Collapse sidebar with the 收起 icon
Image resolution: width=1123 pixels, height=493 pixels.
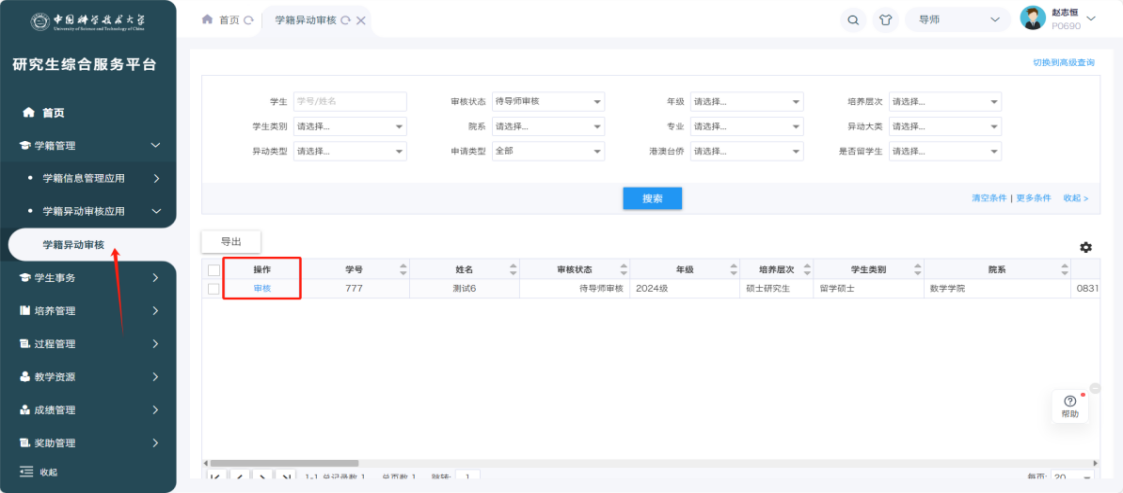tap(28, 472)
